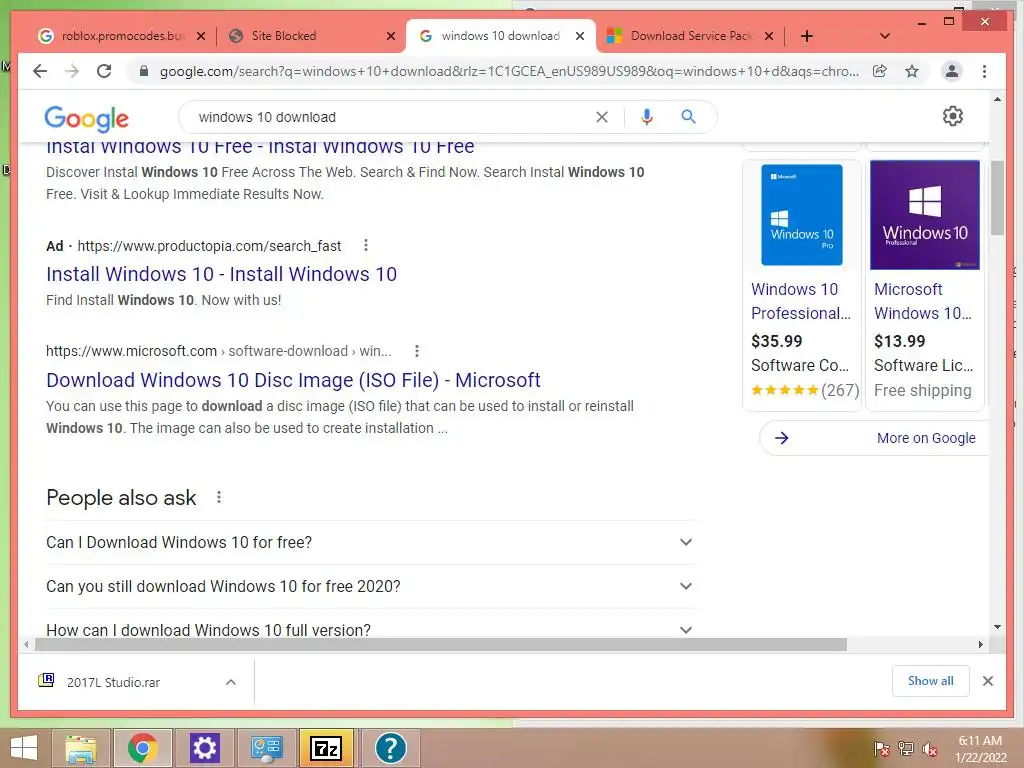Click the blue Windows 10 Pro image
This screenshot has width=1024, height=768.
coord(801,215)
